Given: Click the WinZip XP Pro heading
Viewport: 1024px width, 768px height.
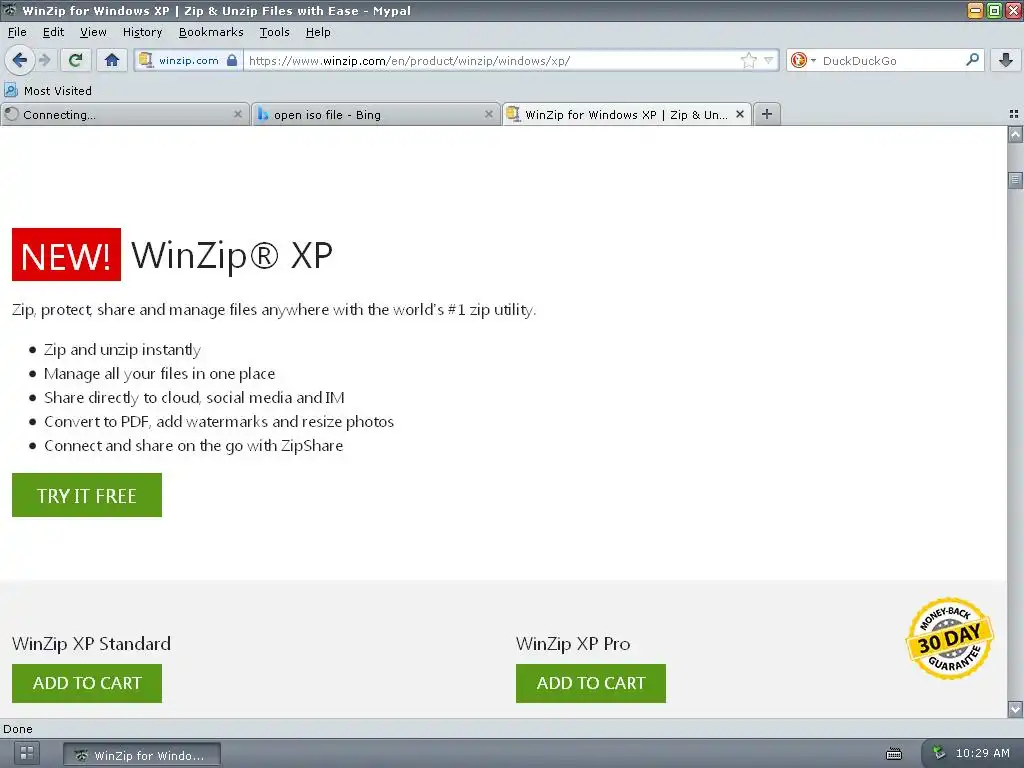Looking at the screenshot, I should click(573, 644).
